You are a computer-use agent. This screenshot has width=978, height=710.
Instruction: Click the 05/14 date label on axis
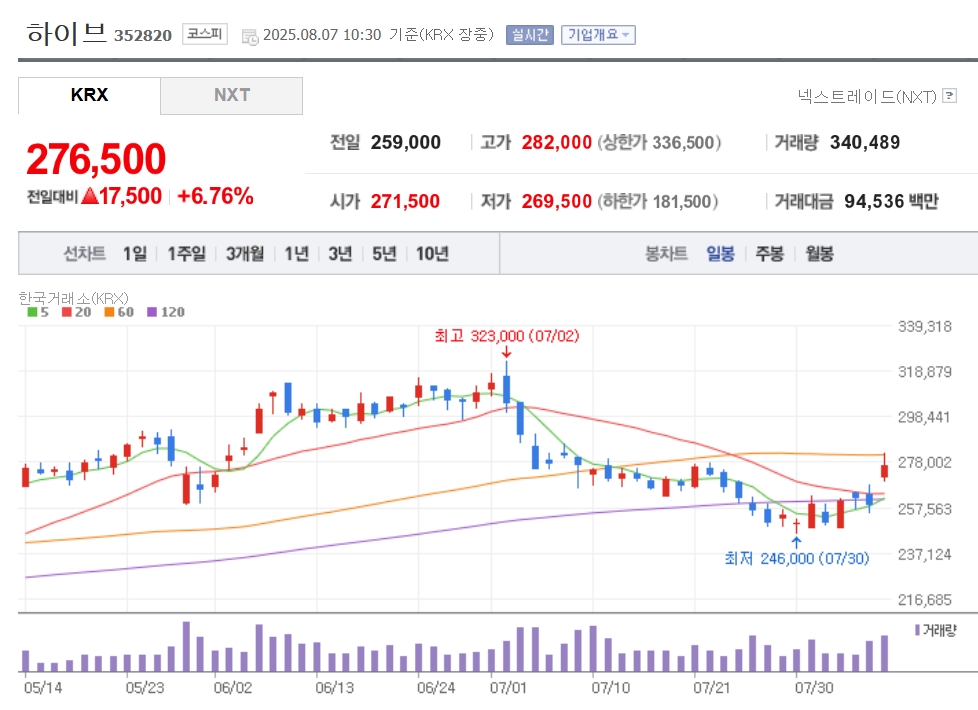pyautogui.click(x=43, y=688)
